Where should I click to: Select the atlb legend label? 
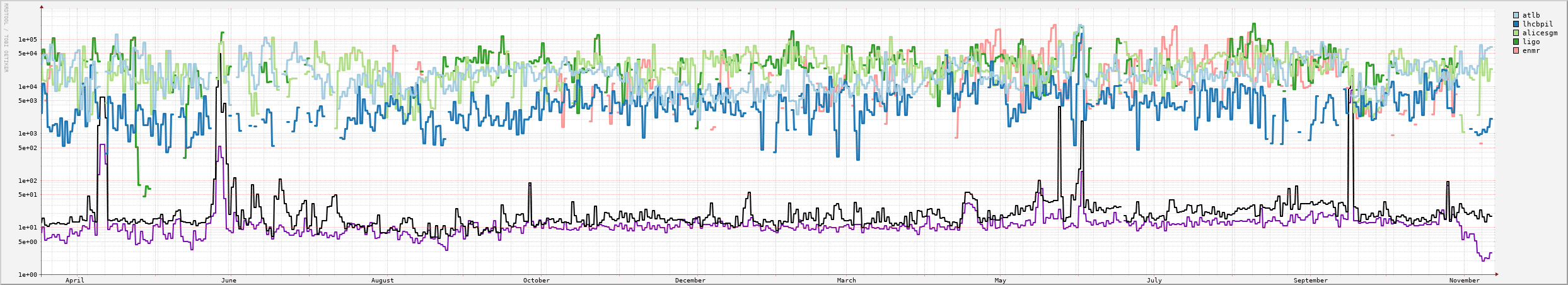point(1531,15)
